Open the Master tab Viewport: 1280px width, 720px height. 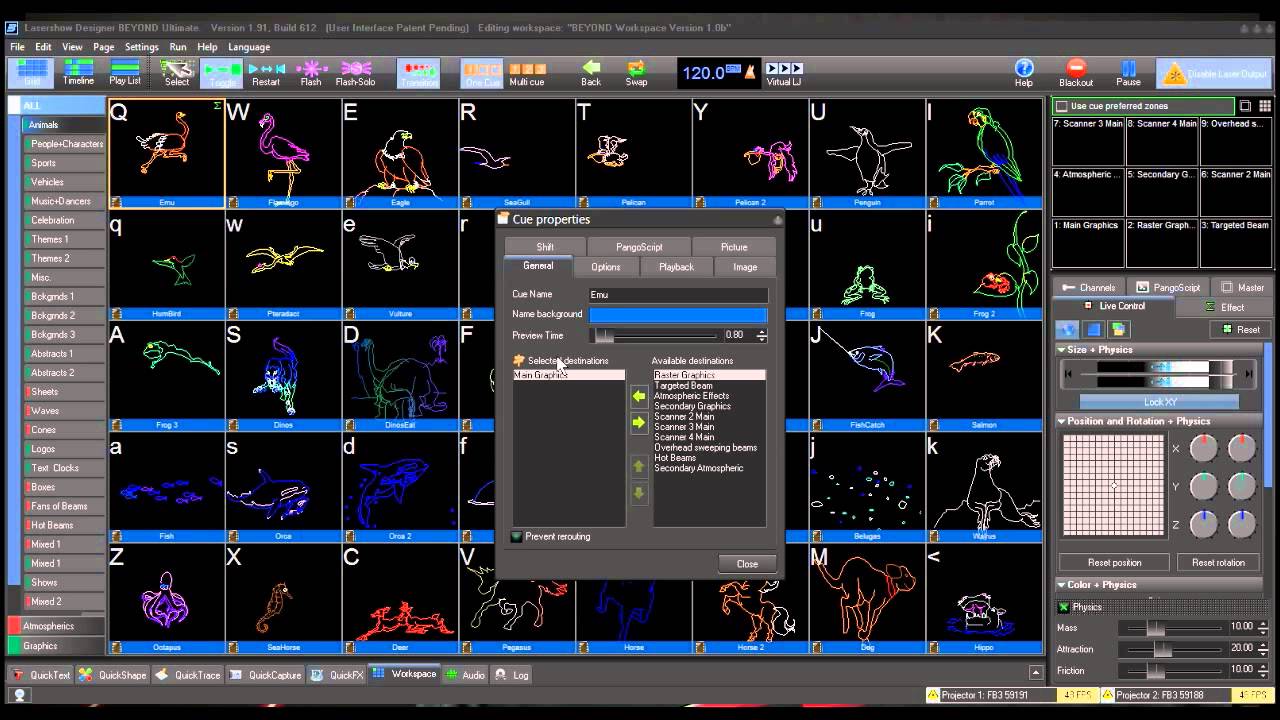click(1243, 287)
